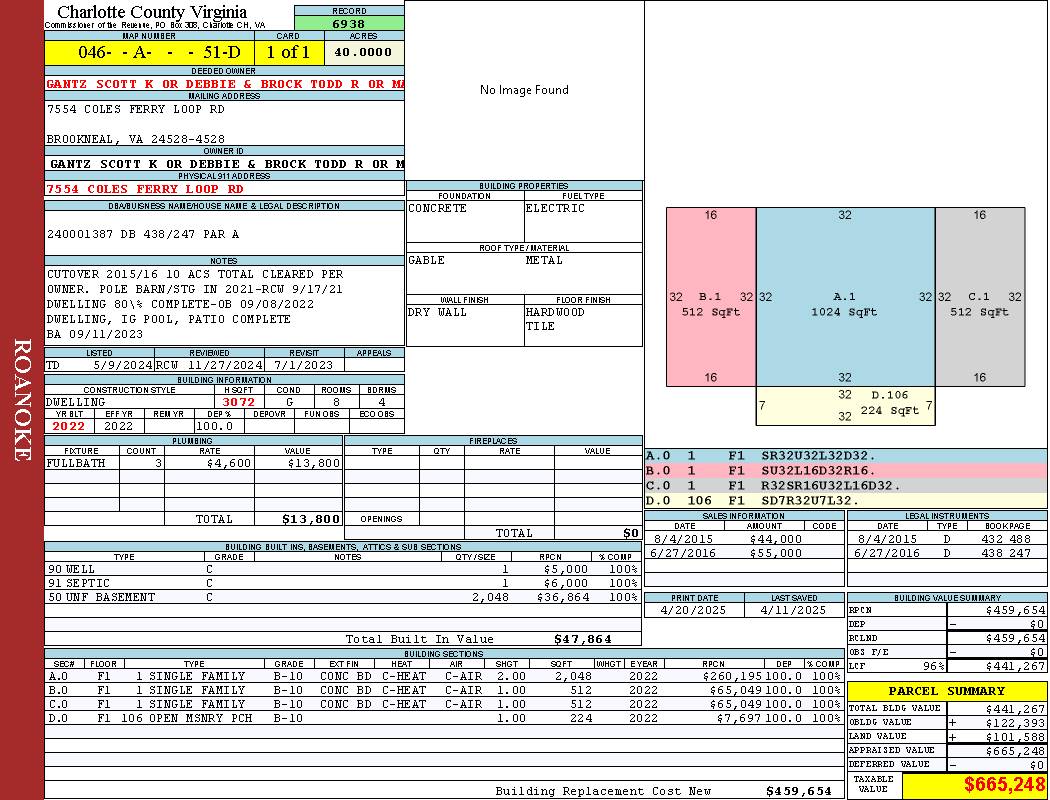
Task: Select the 90 WELL built-in row
Action: (343, 570)
